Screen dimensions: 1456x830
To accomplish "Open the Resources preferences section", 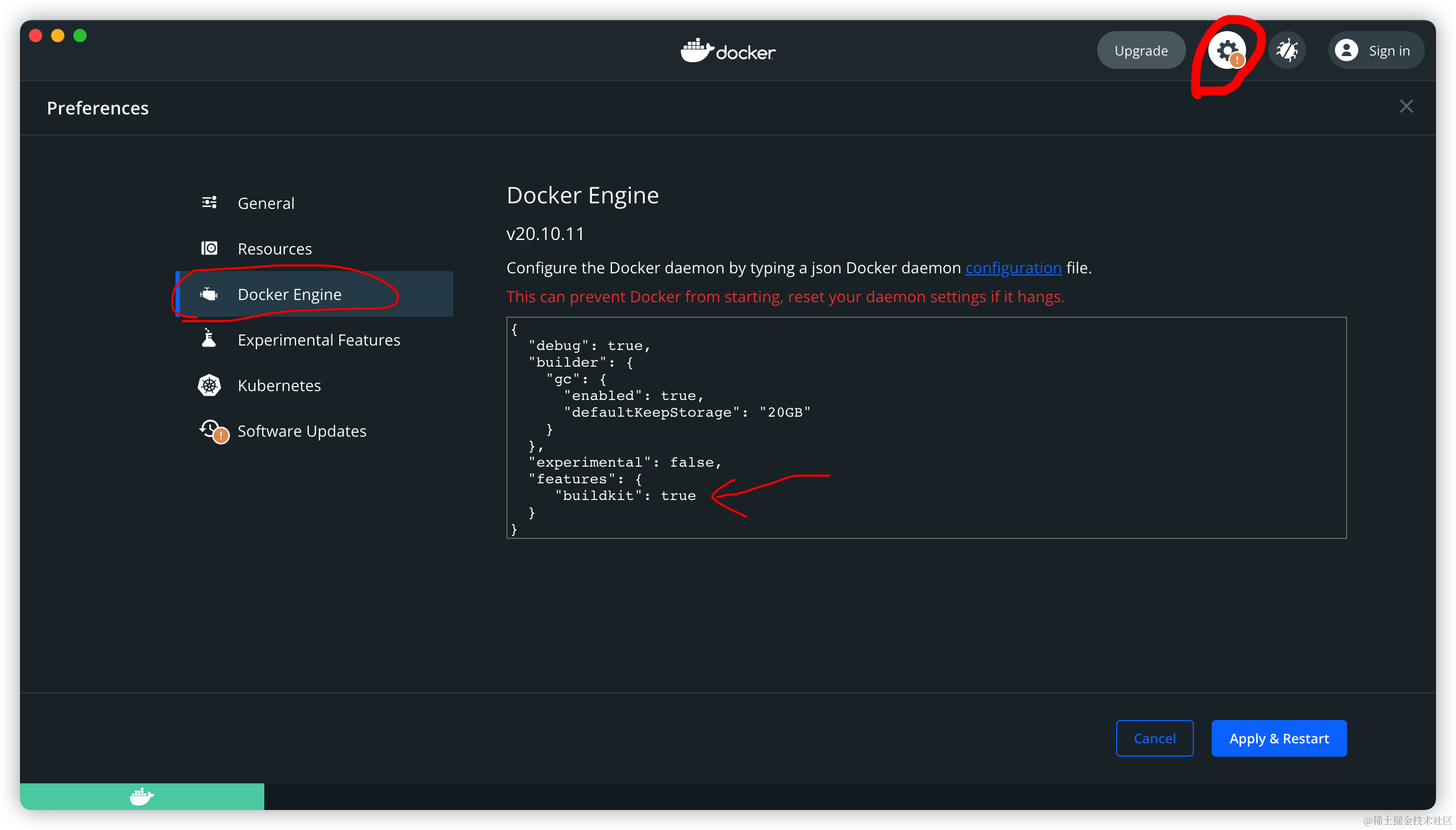I will pyautogui.click(x=314, y=248).
